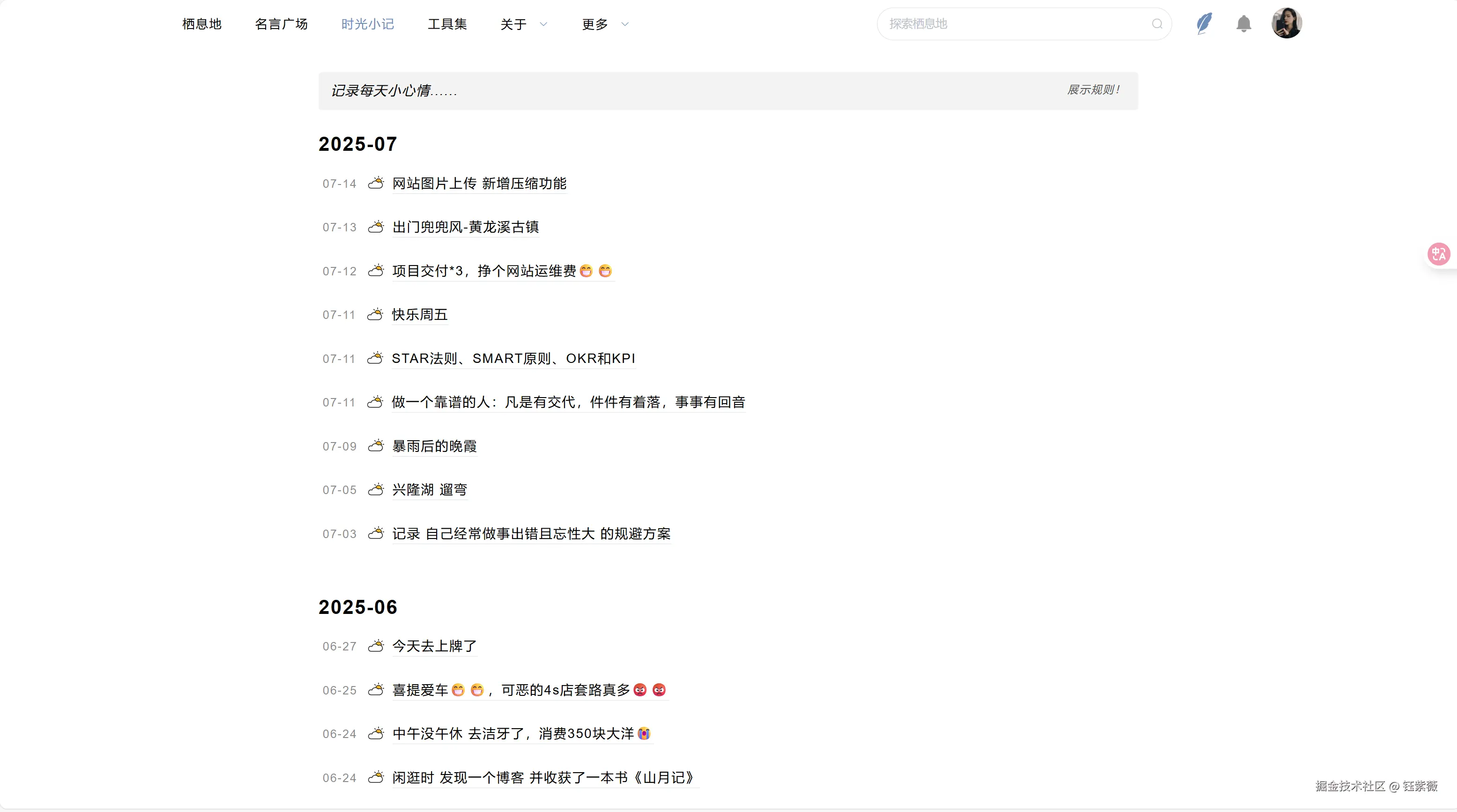The height and width of the screenshot is (812, 1457).
Task: Open the 名言广场 menu item
Action: 281,24
